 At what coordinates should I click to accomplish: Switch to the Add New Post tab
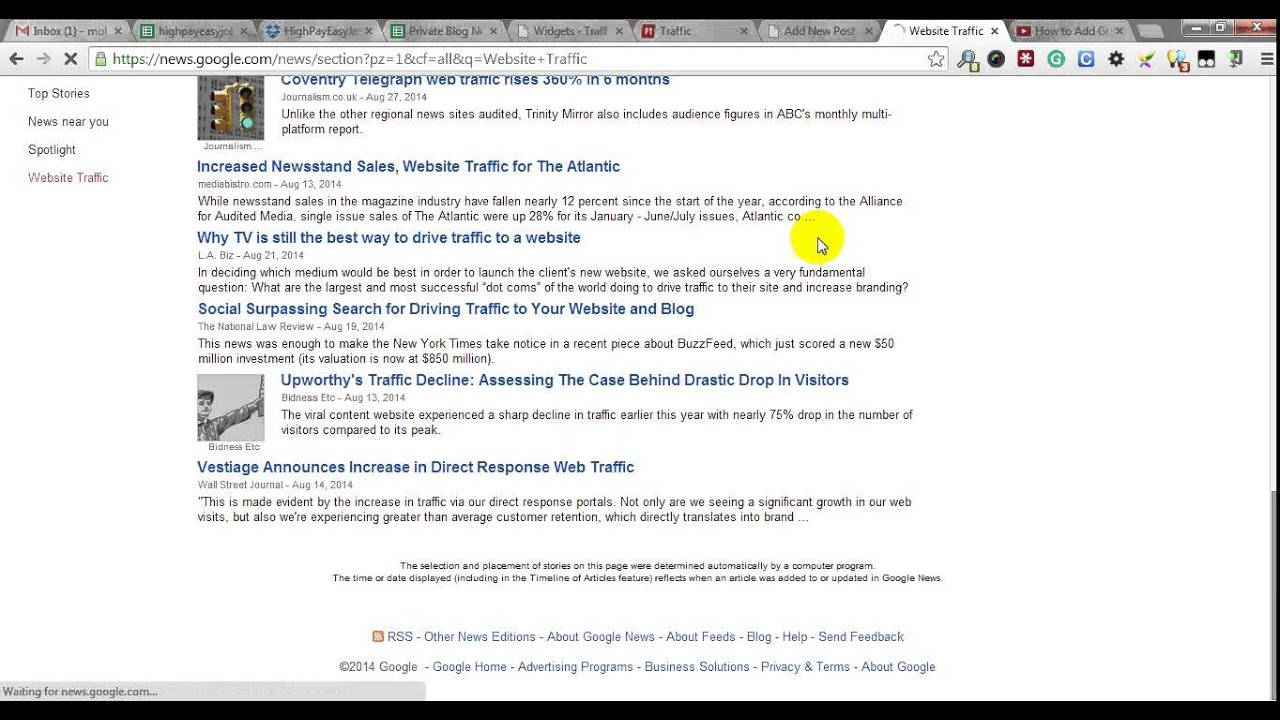817,31
